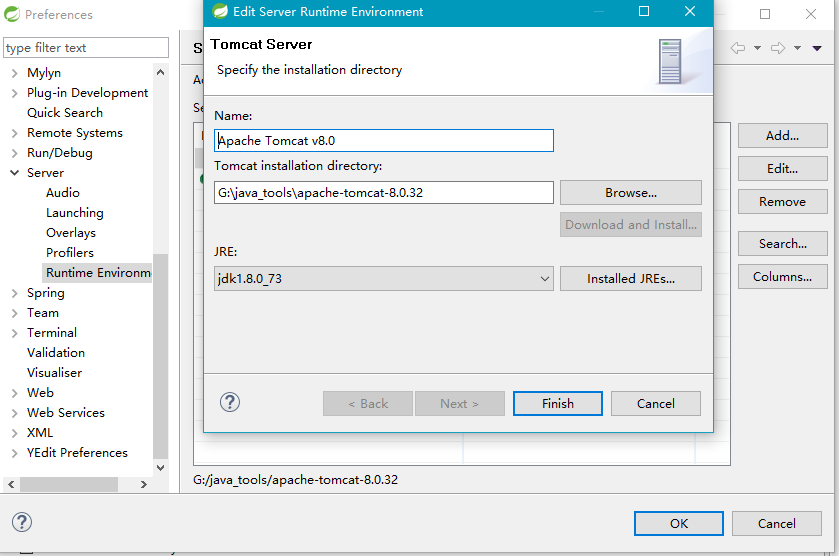Screen dimensions: 839x556
Task: Expand the Team node
Action: [x=14, y=313]
